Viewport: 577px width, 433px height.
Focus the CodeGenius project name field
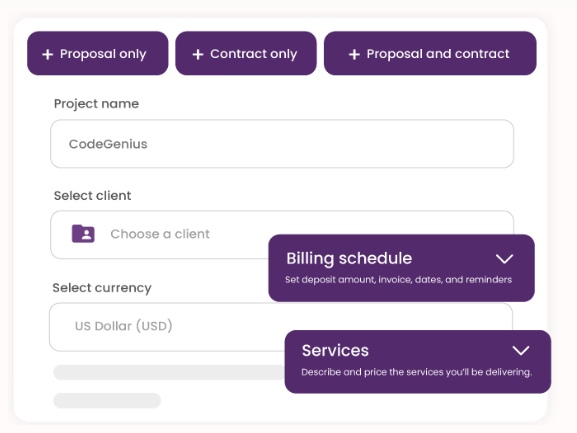coord(282,144)
